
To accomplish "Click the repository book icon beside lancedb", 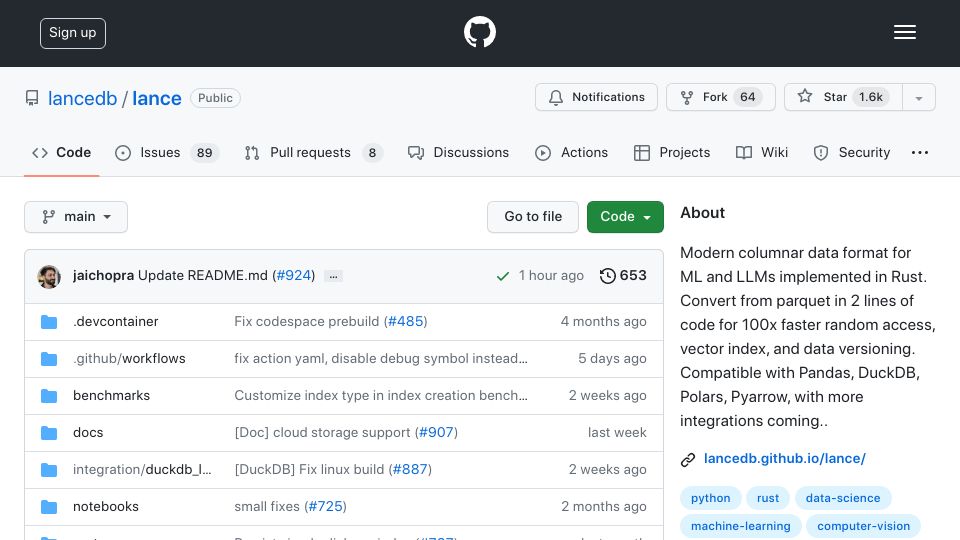I will 32,98.
